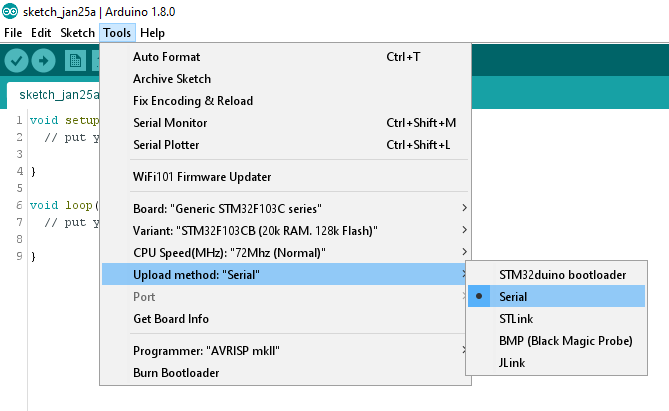
Task: Click the Upload arrow toolbar icon
Action: (44, 61)
